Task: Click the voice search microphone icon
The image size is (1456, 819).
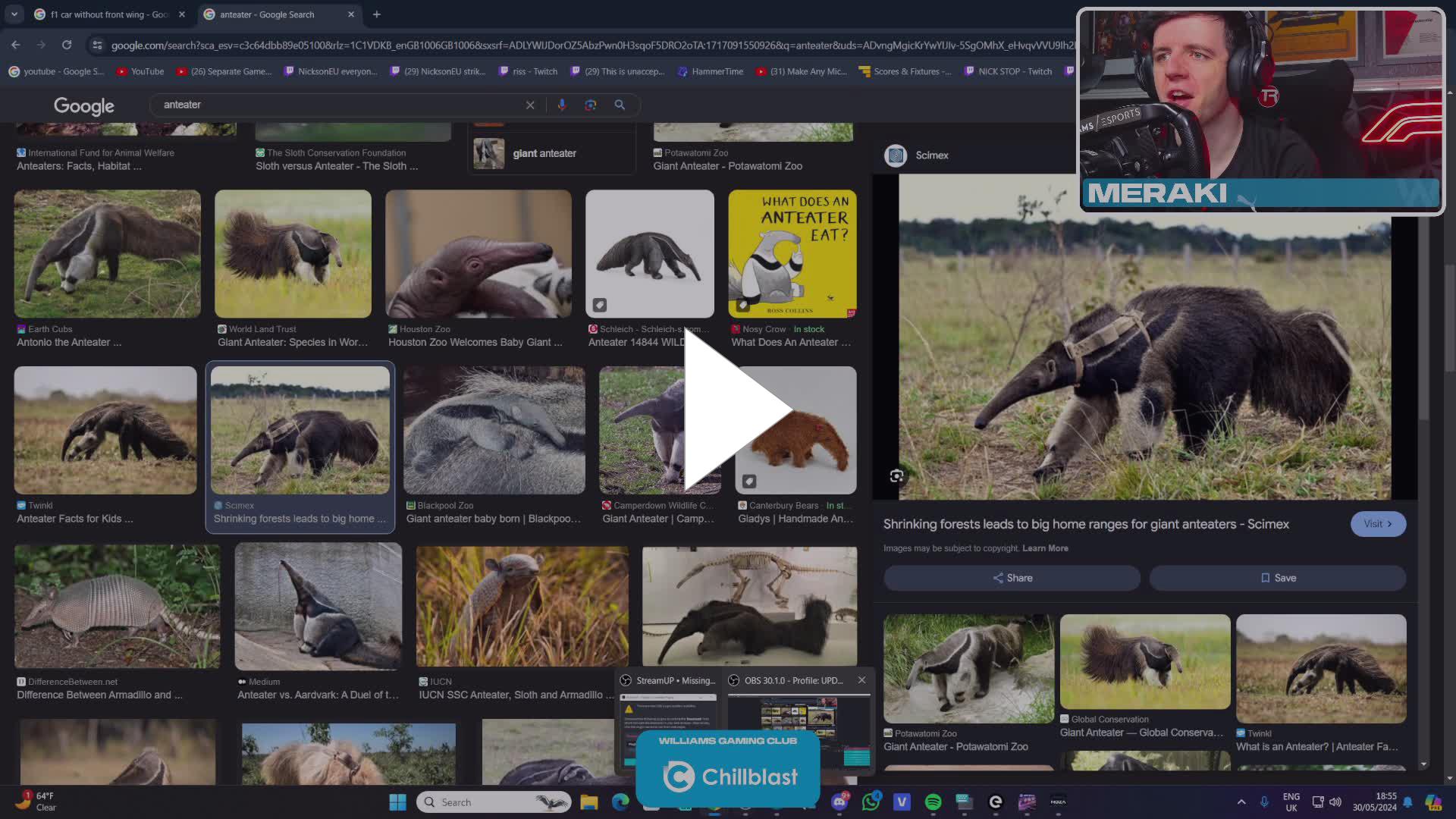Action: [562, 105]
